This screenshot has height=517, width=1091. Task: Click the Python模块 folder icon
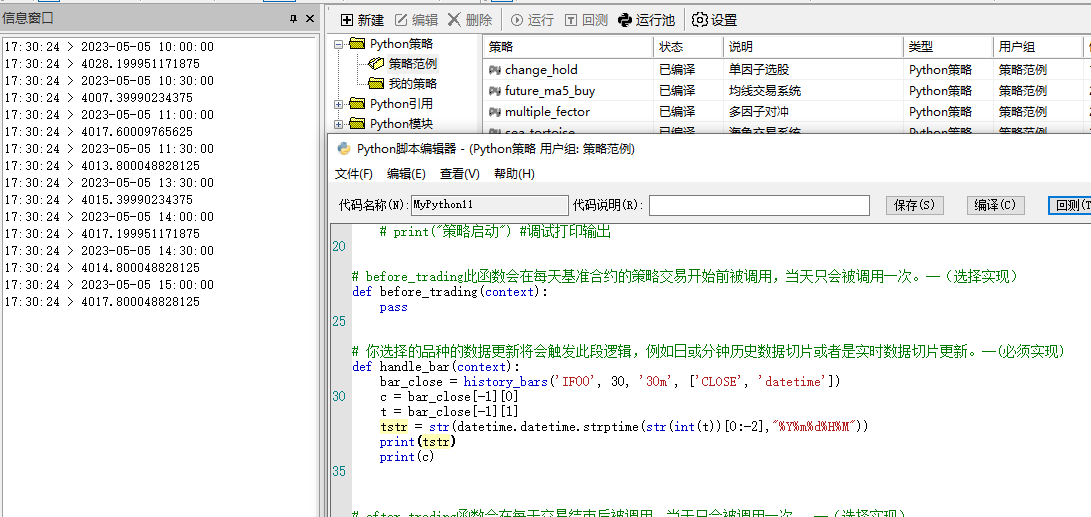[357, 124]
